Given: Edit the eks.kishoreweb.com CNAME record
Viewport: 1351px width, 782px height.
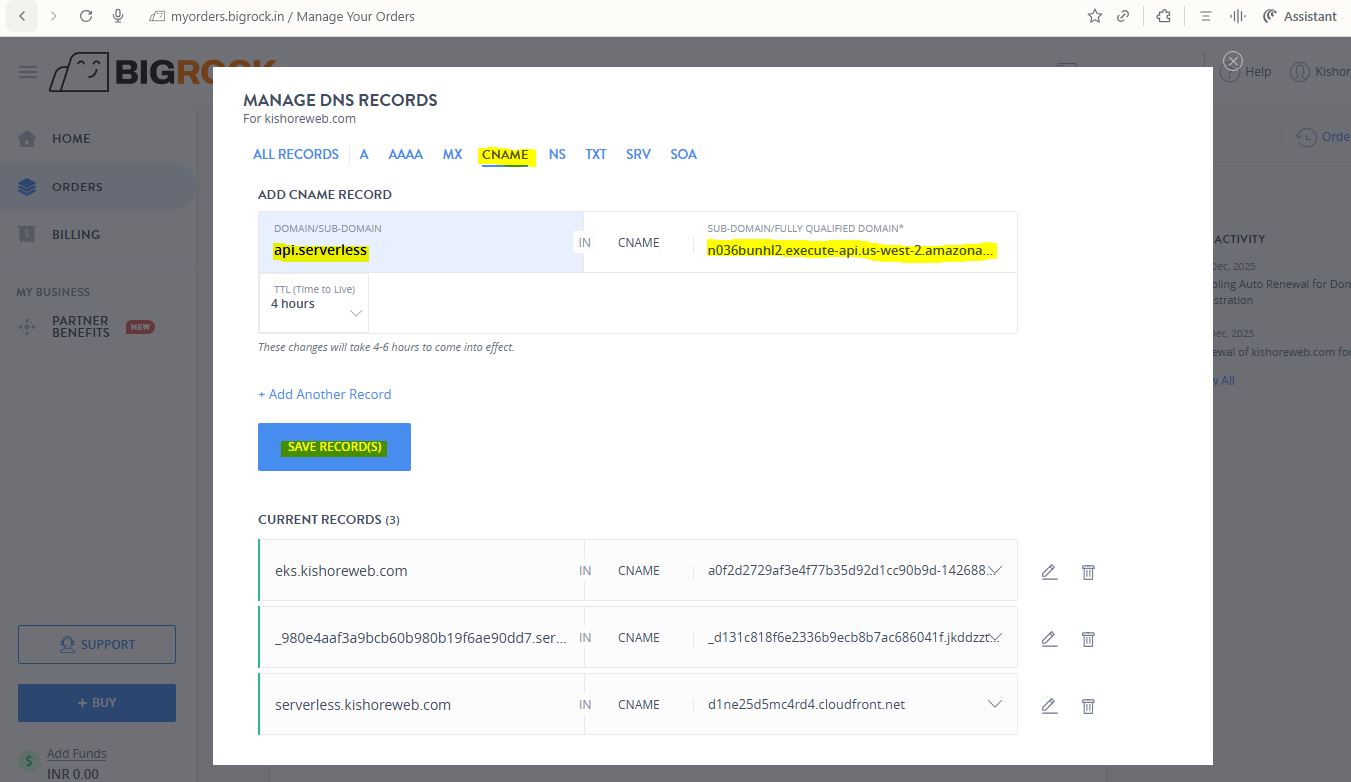Looking at the screenshot, I should click(1049, 572).
